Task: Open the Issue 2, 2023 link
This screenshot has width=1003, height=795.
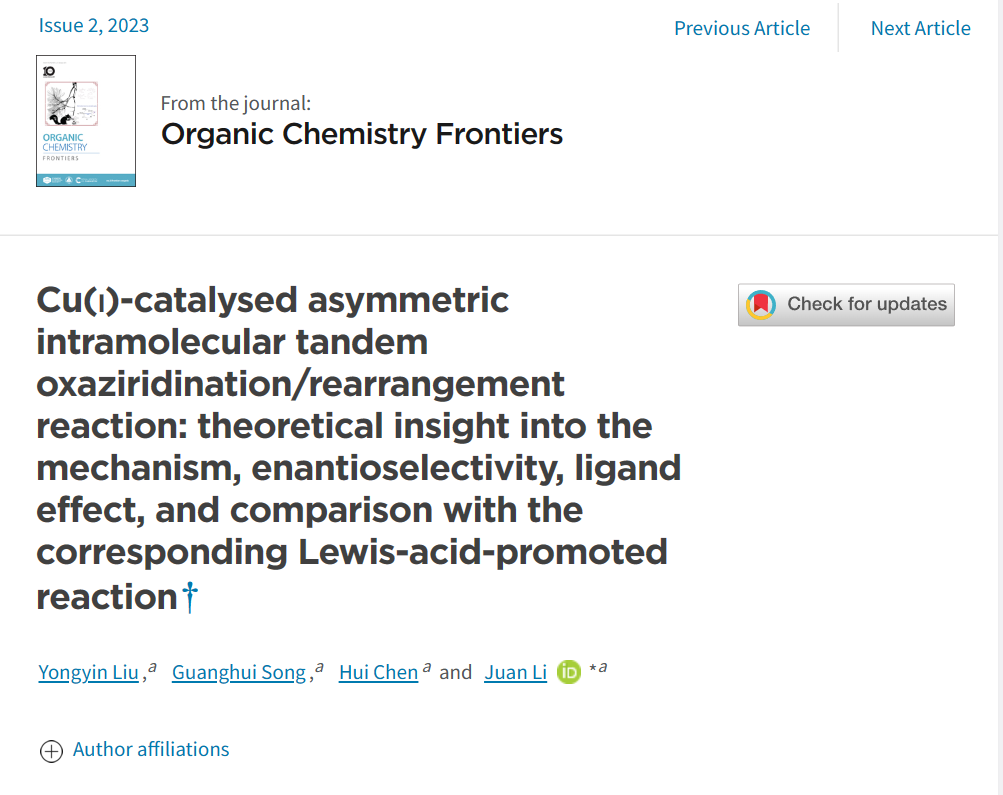Action: (x=94, y=25)
